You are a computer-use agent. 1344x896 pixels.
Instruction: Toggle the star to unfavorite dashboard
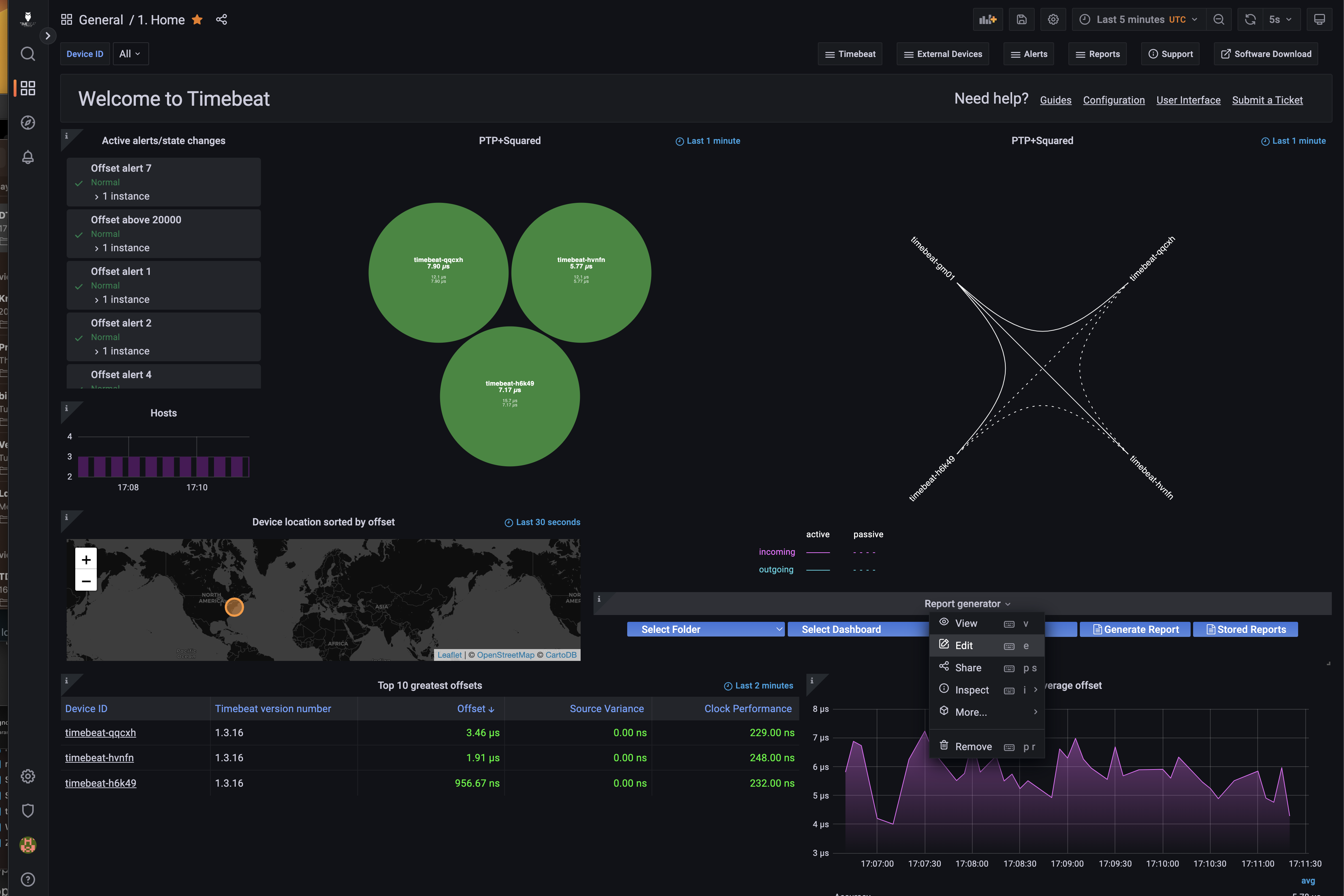[197, 19]
